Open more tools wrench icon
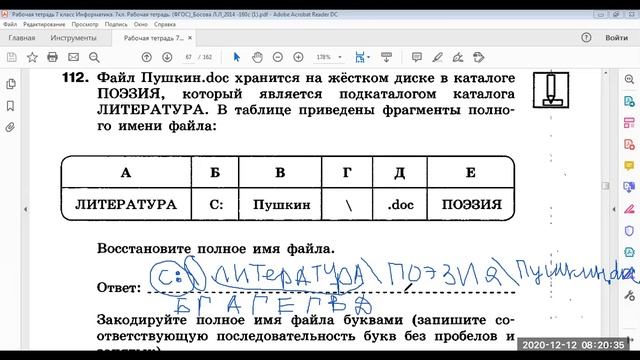 coord(629,295)
